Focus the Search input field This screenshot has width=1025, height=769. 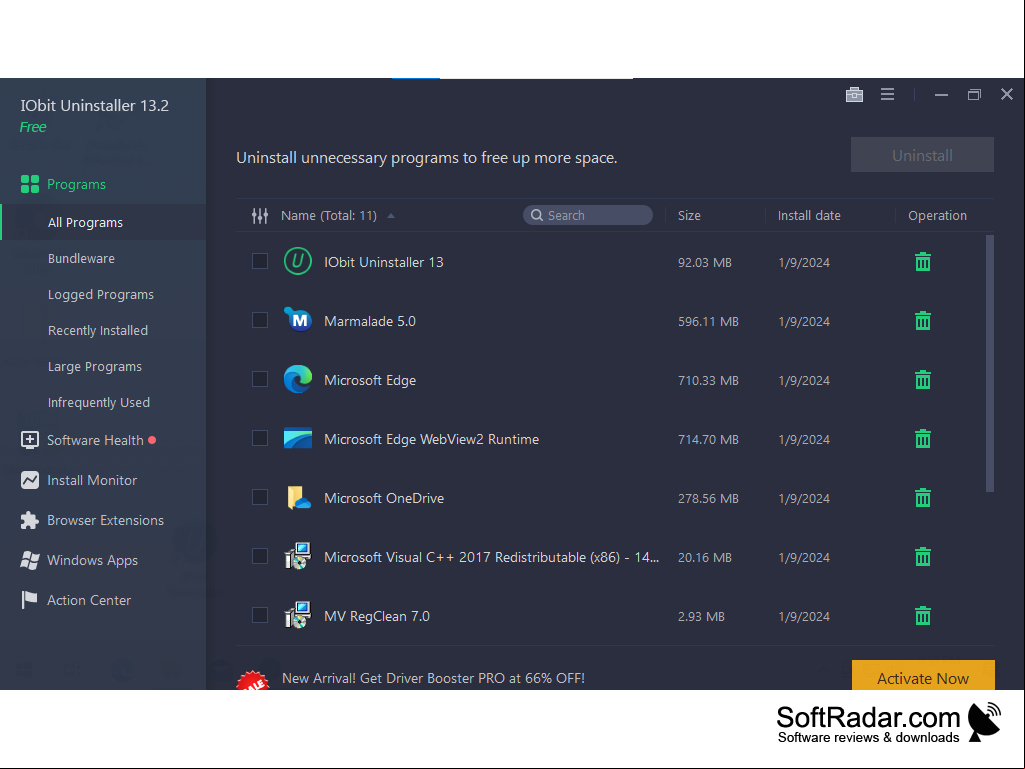(x=588, y=215)
